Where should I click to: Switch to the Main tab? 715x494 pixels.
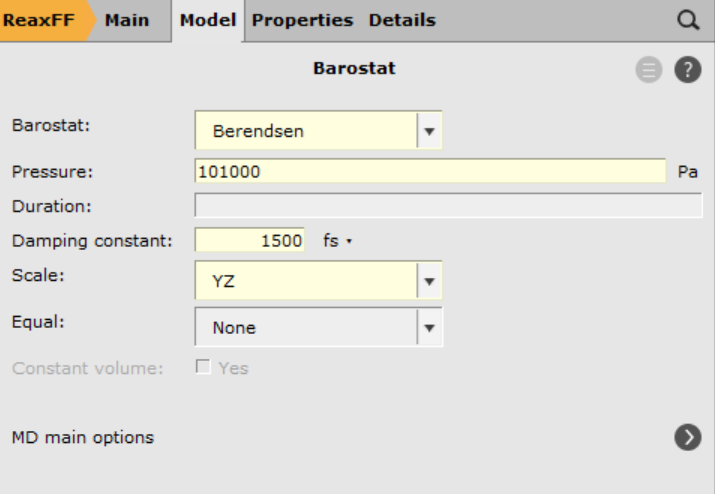click(127, 20)
